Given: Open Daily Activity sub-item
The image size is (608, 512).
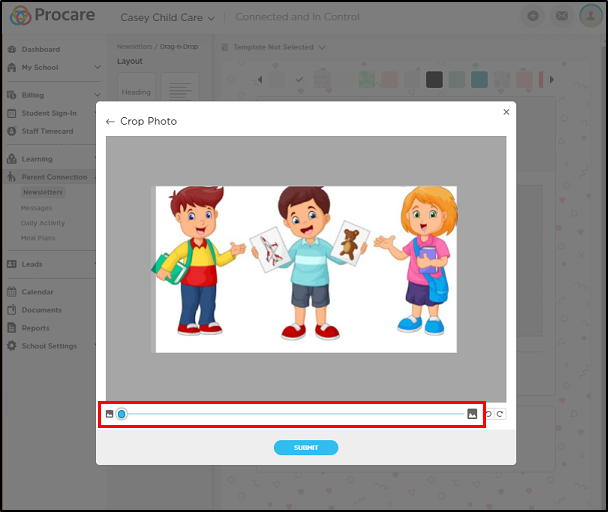Looking at the screenshot, I should [x=43, y=223].
